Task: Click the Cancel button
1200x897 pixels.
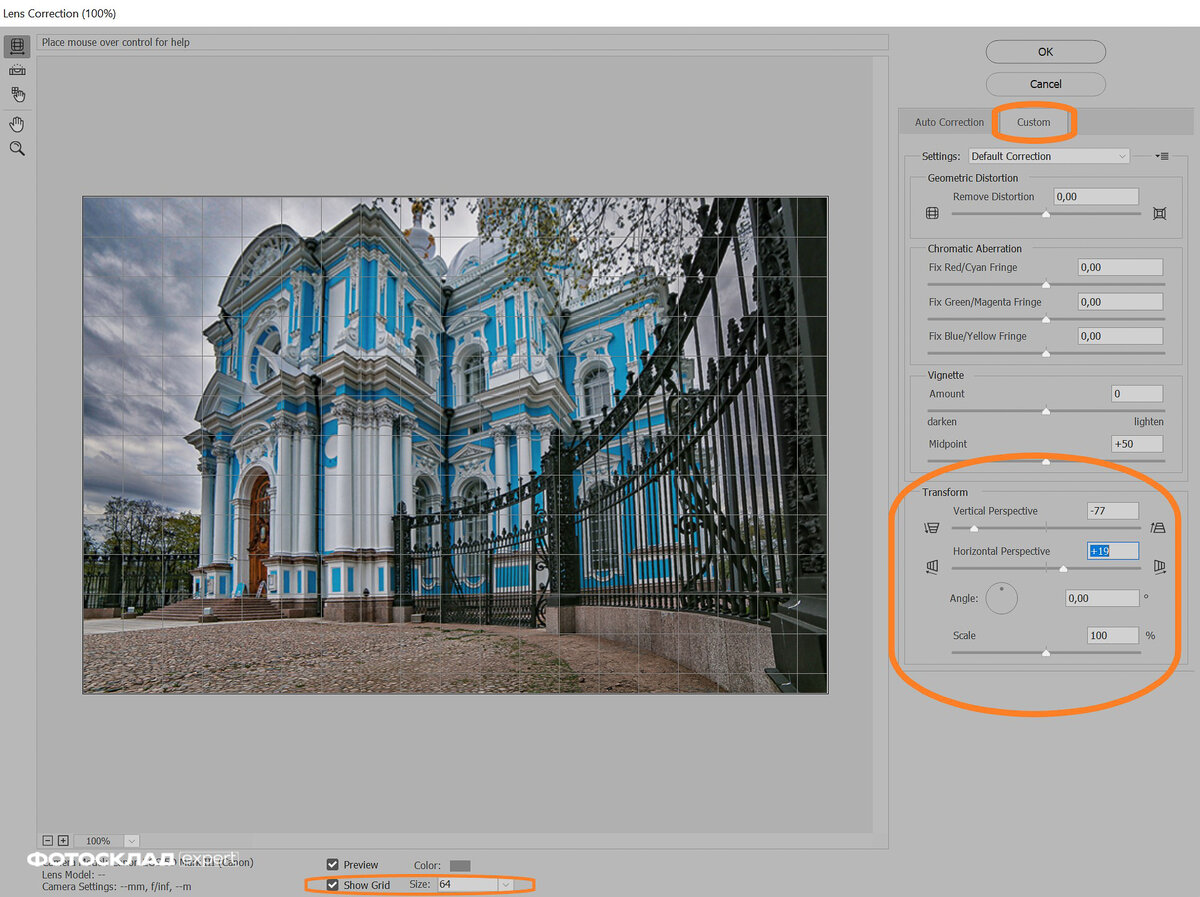Action: point(1045,84)
